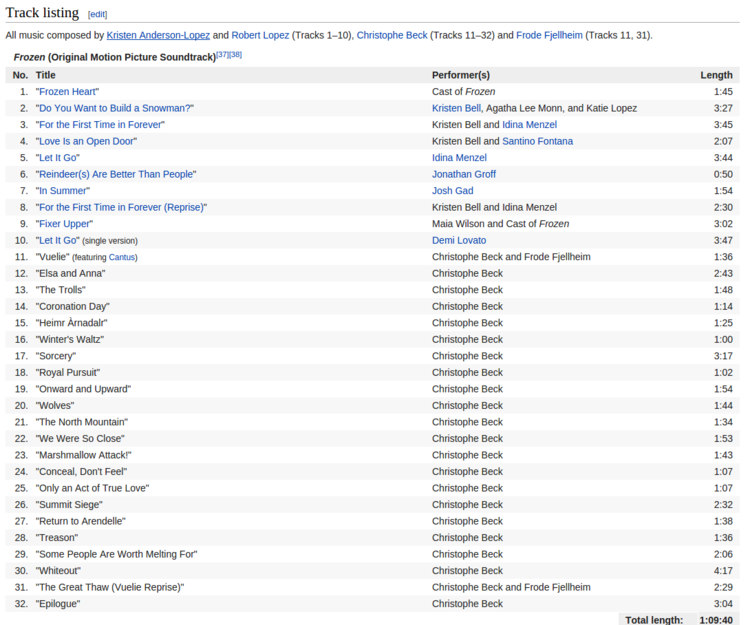
Task: Open "Let It Go" single version link
Action: pos(58,241)
